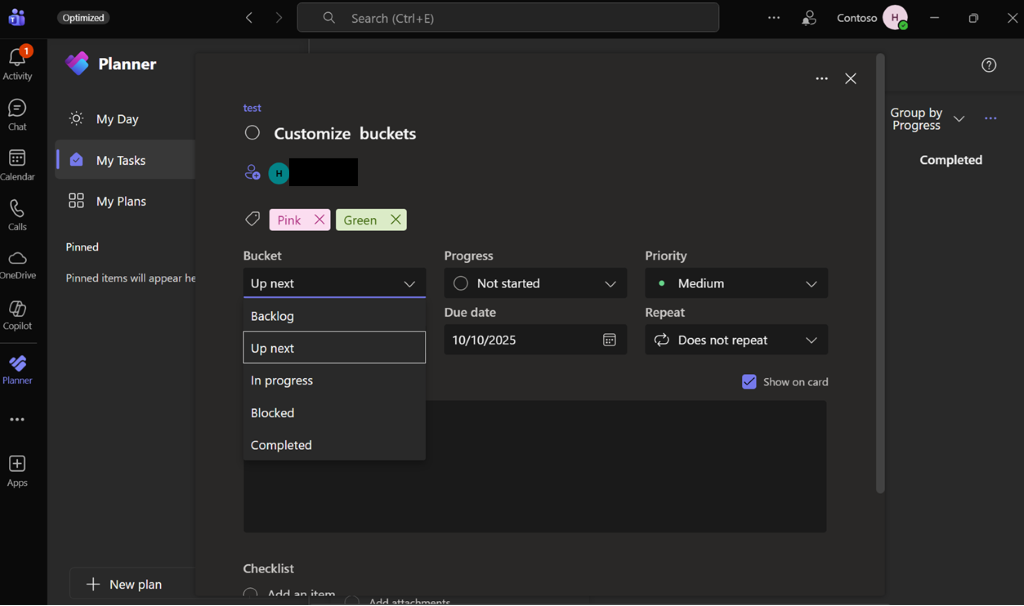Open the Progress dropdown
1024x606 pixels.
pyautogui.click(x=536, y=283)
